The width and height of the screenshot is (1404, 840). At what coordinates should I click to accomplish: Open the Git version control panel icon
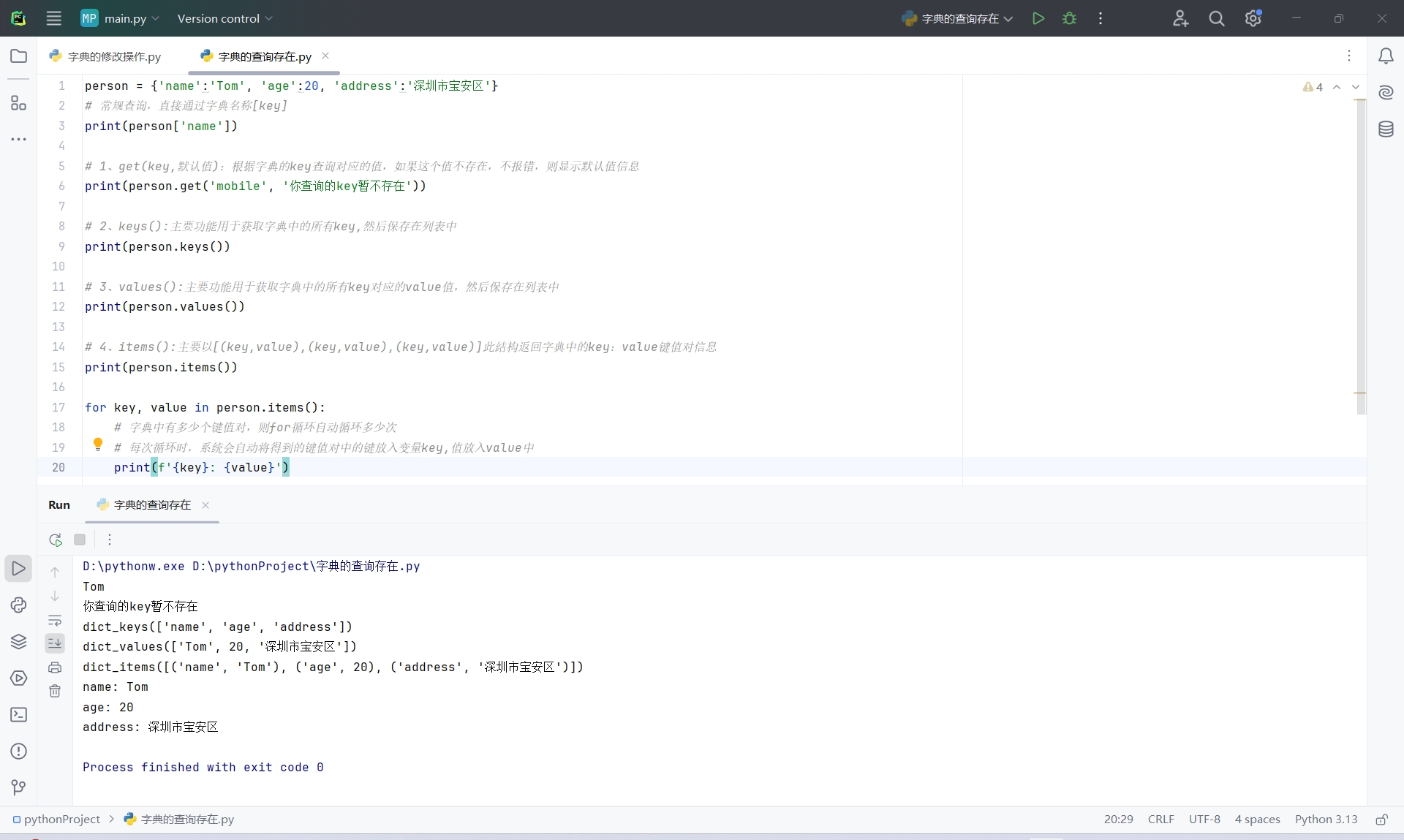click(18, 787)
